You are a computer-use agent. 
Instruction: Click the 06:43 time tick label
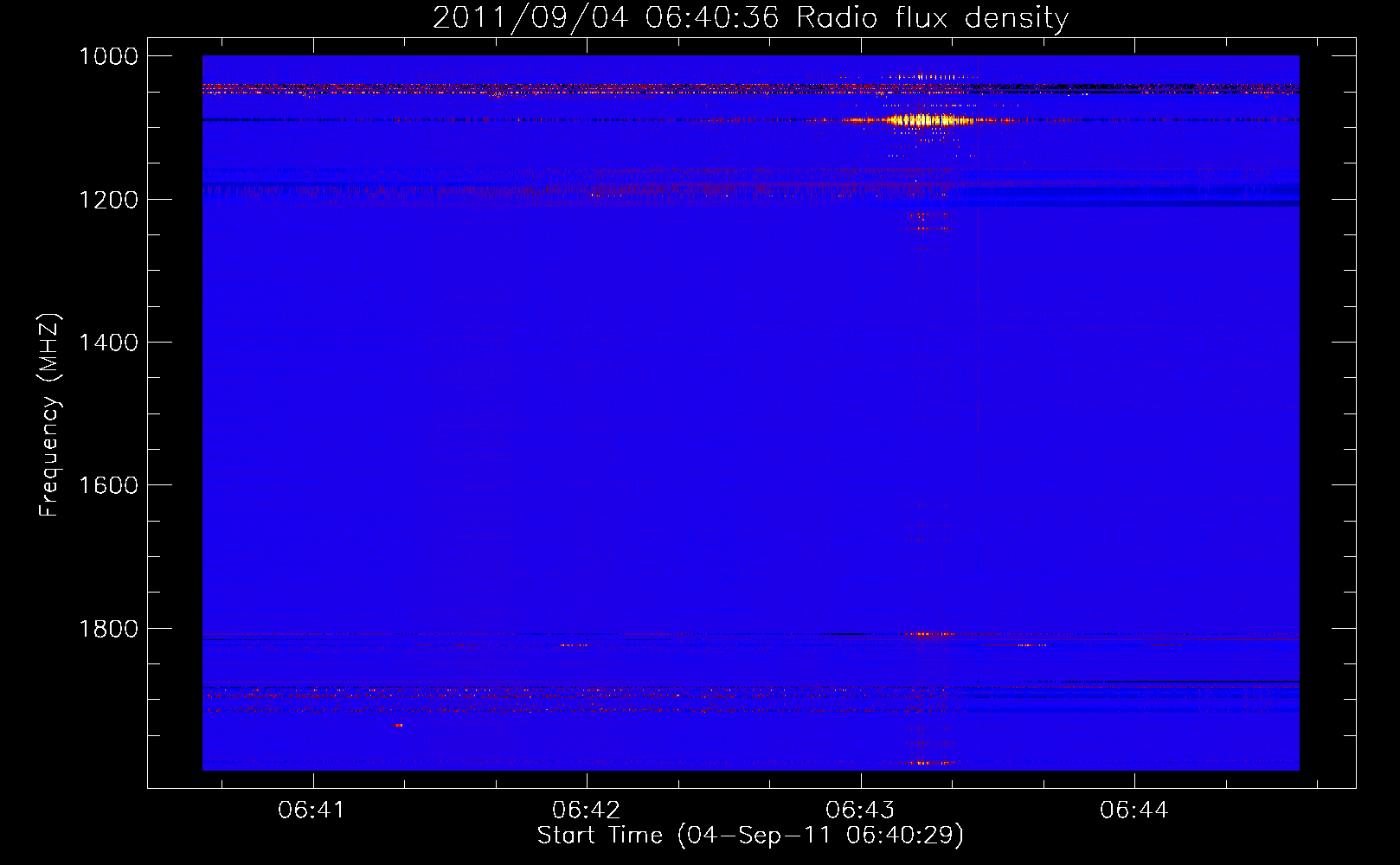[860, 810]
